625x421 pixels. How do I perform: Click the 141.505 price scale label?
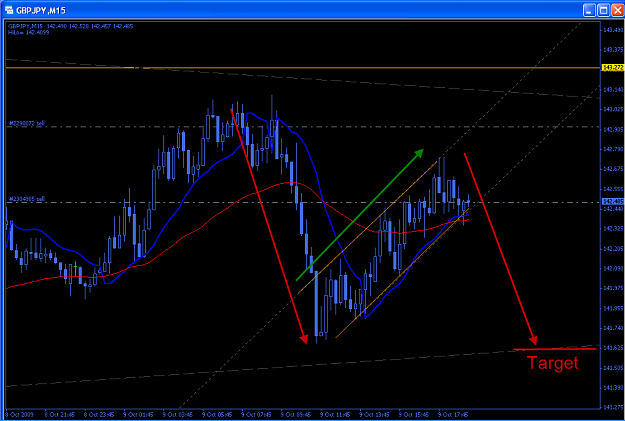[x=613, y=368]
